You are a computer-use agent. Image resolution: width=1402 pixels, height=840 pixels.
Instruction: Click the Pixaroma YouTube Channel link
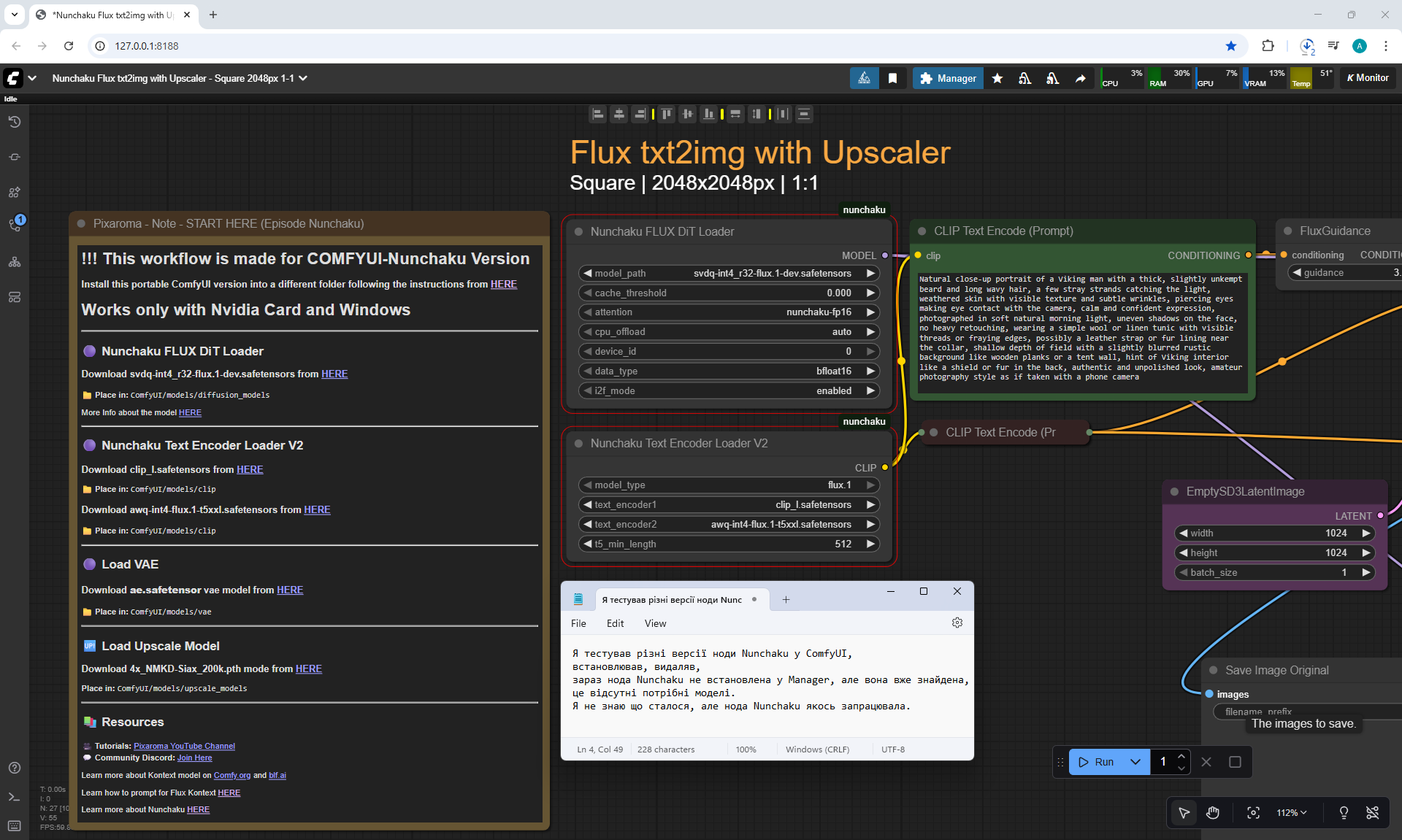click(x=184, y=746)
